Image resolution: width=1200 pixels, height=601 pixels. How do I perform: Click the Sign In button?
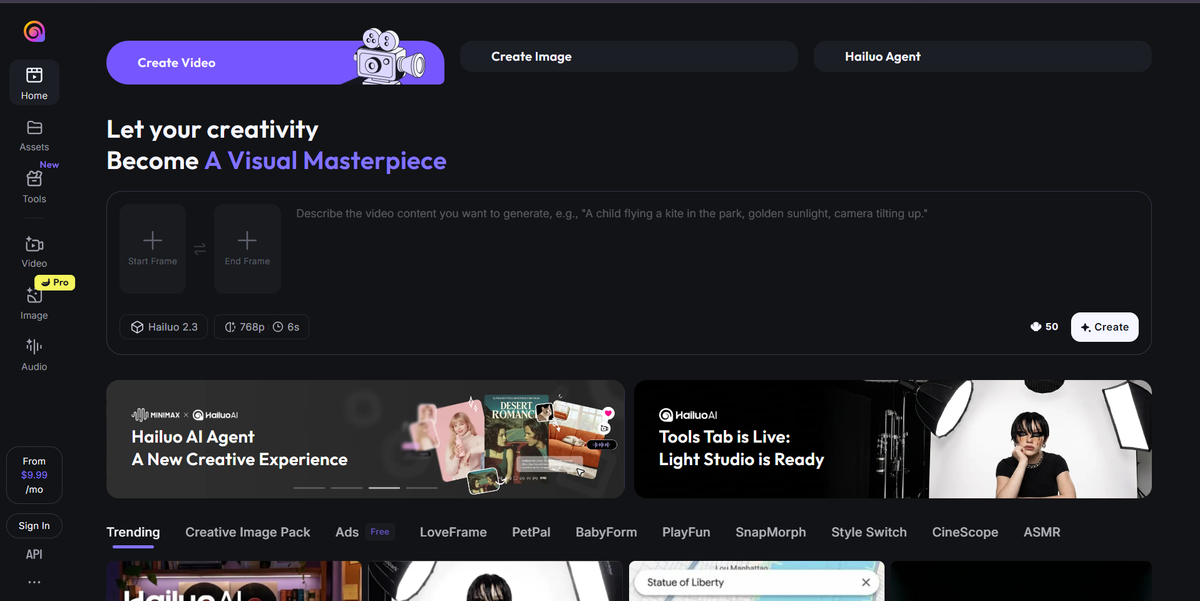tap(34, 526)
